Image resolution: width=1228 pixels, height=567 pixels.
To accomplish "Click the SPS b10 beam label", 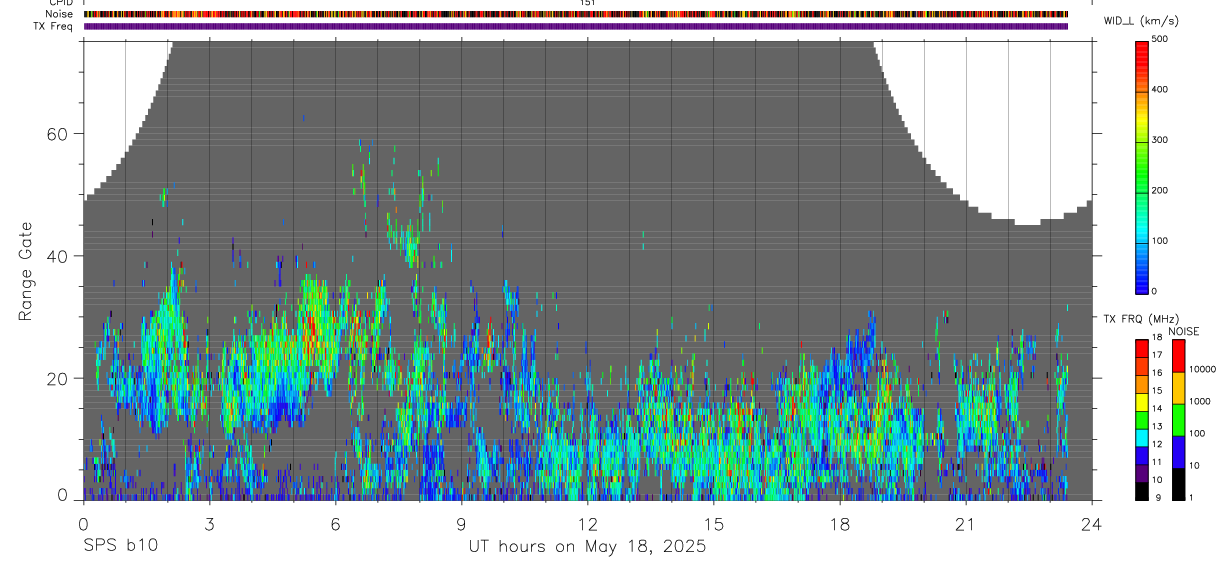I will tap(119, 547).
